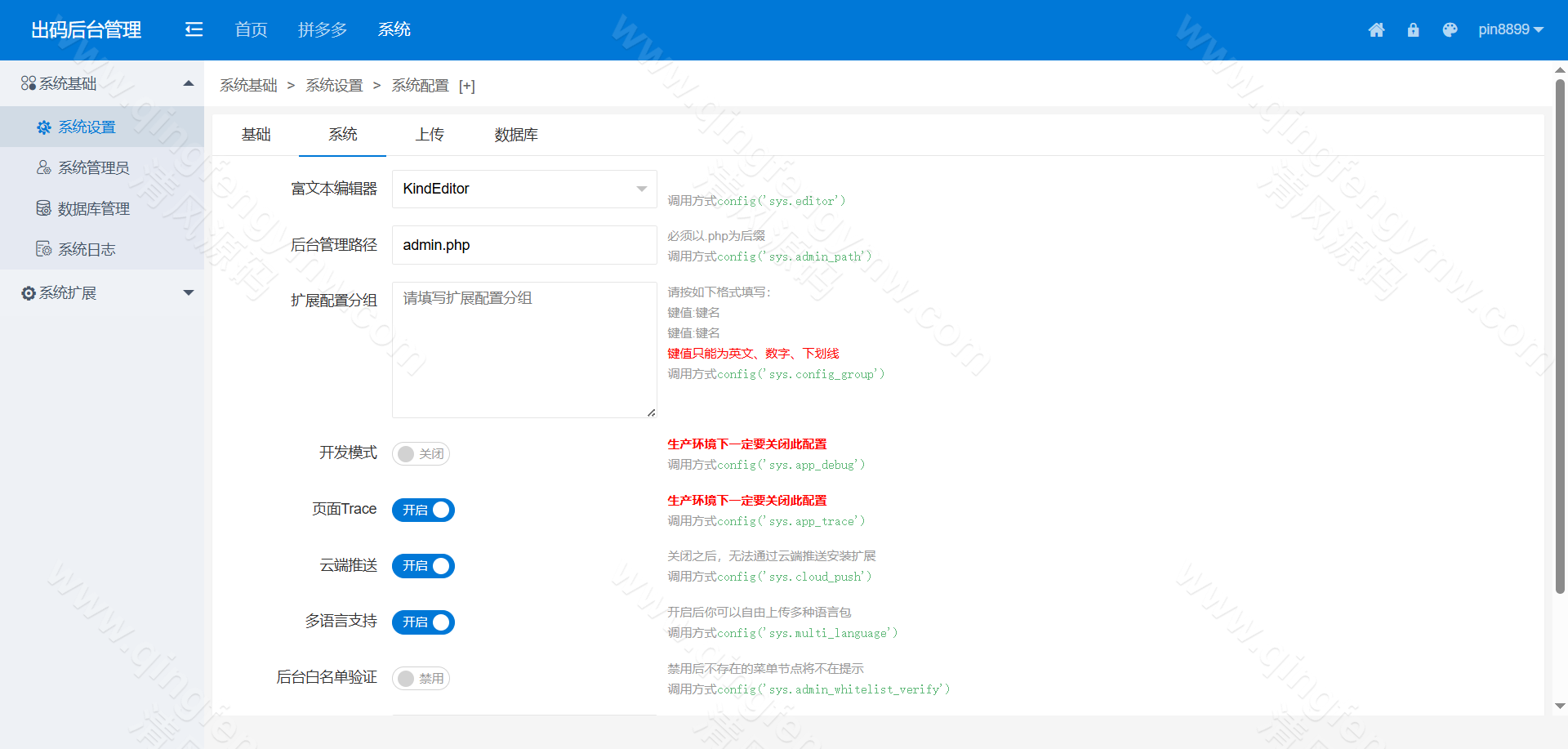Open the pin8899 user dropdown

point(1511,29)
